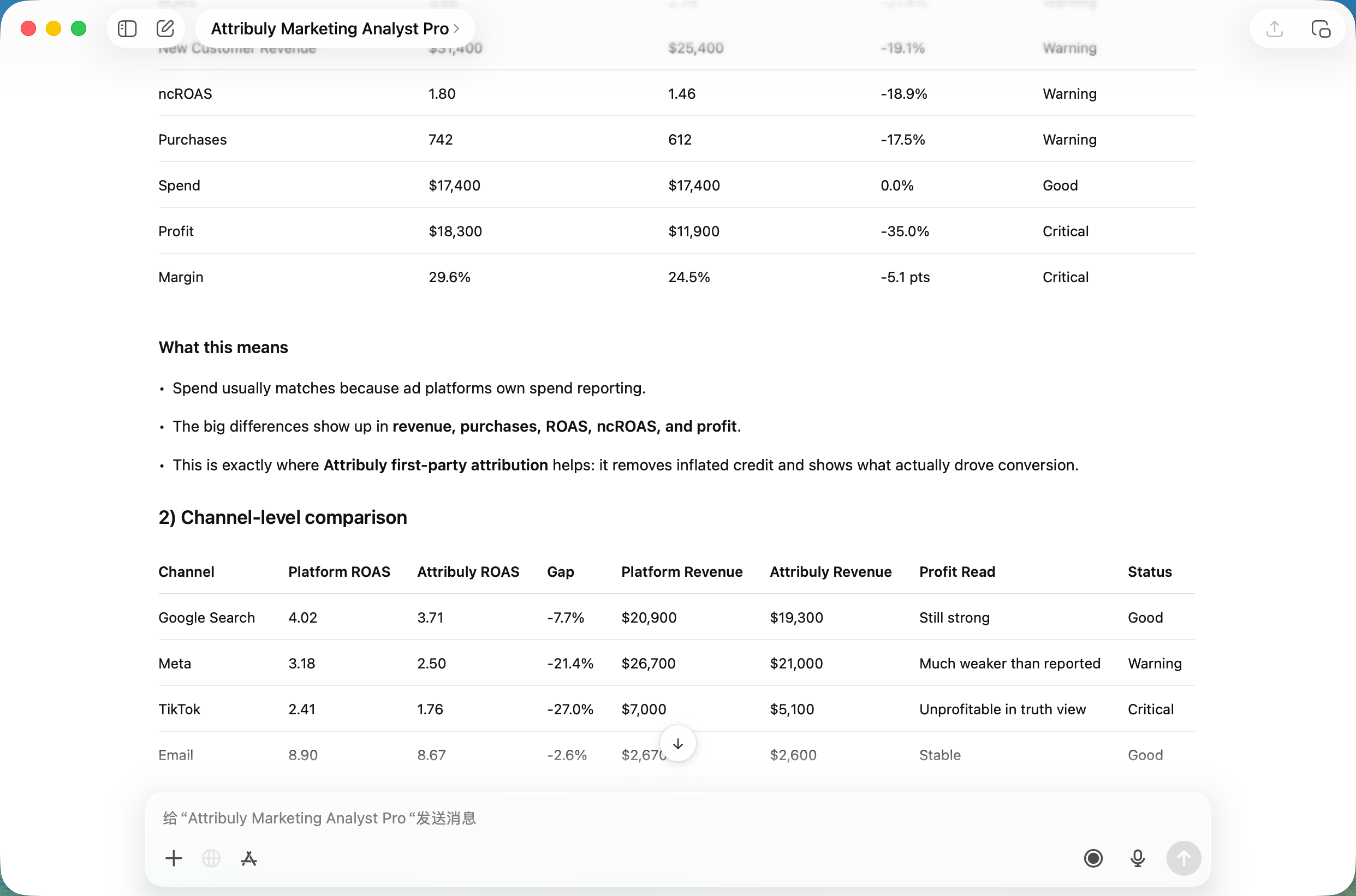
Task: Click the Google Search channel cell
Action: tap(206, 618)
